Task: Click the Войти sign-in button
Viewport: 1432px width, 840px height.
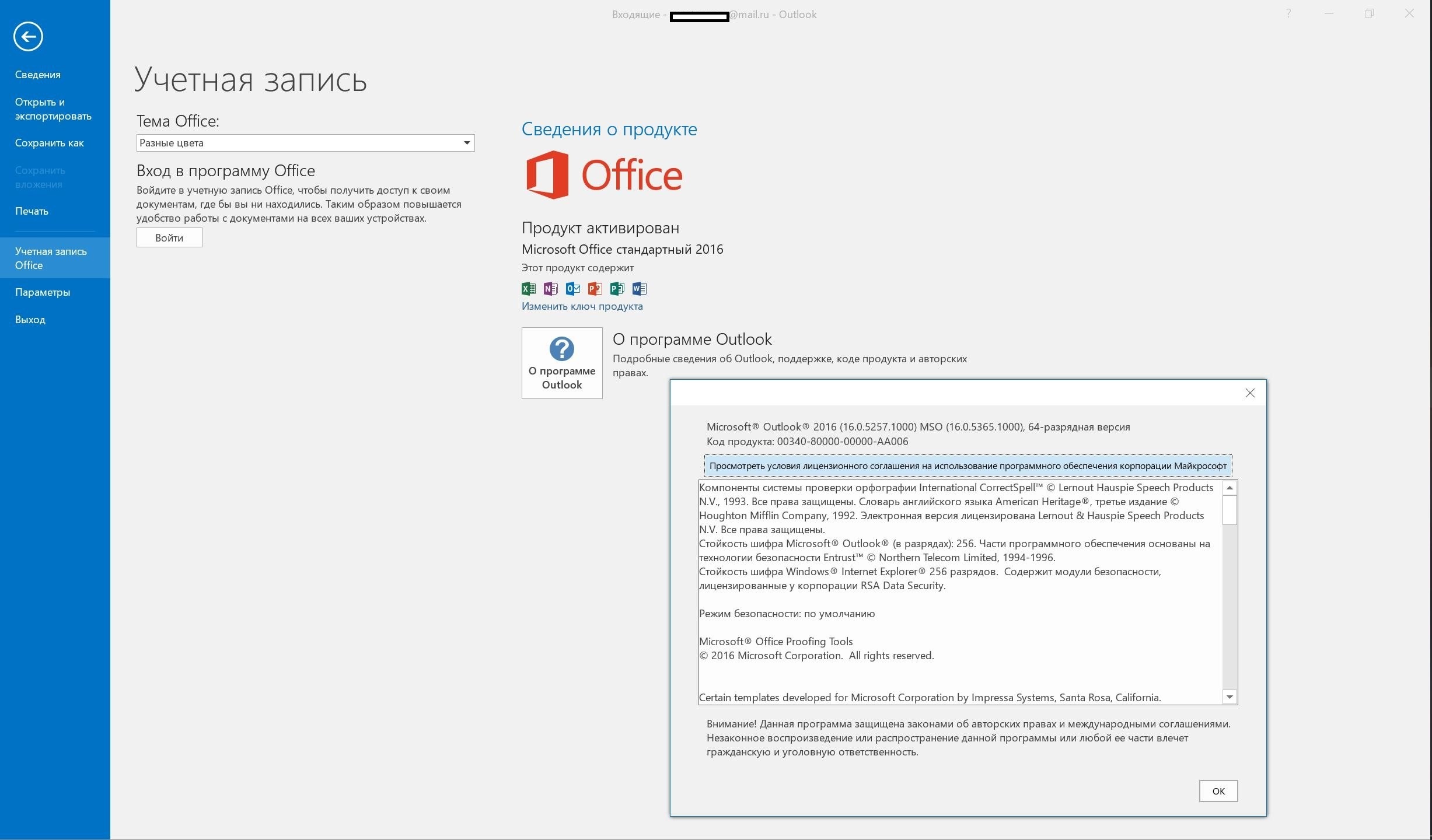Action: 169,237
